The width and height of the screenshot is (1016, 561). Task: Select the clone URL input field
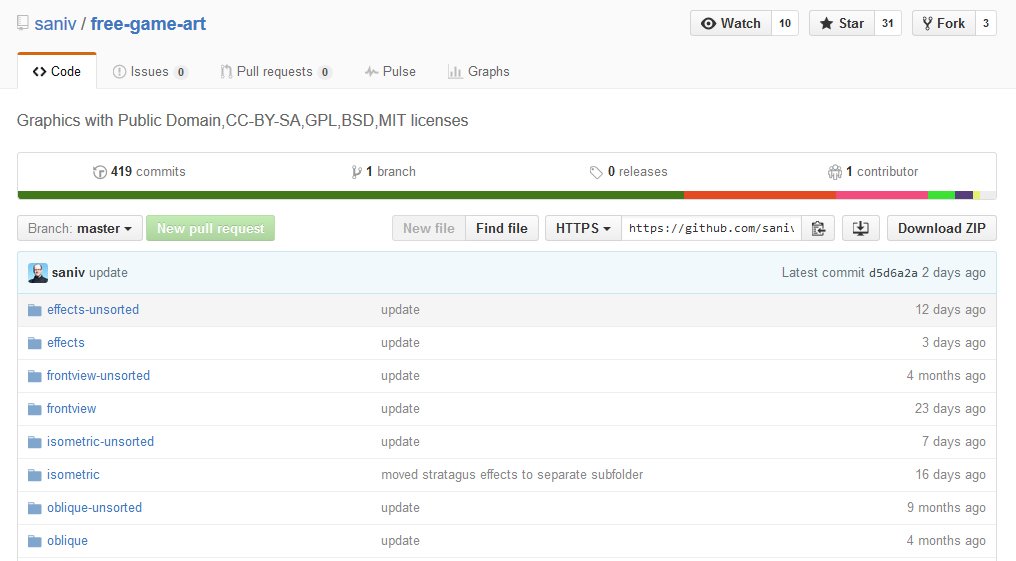pyautogui.click(x=711, y=228)
